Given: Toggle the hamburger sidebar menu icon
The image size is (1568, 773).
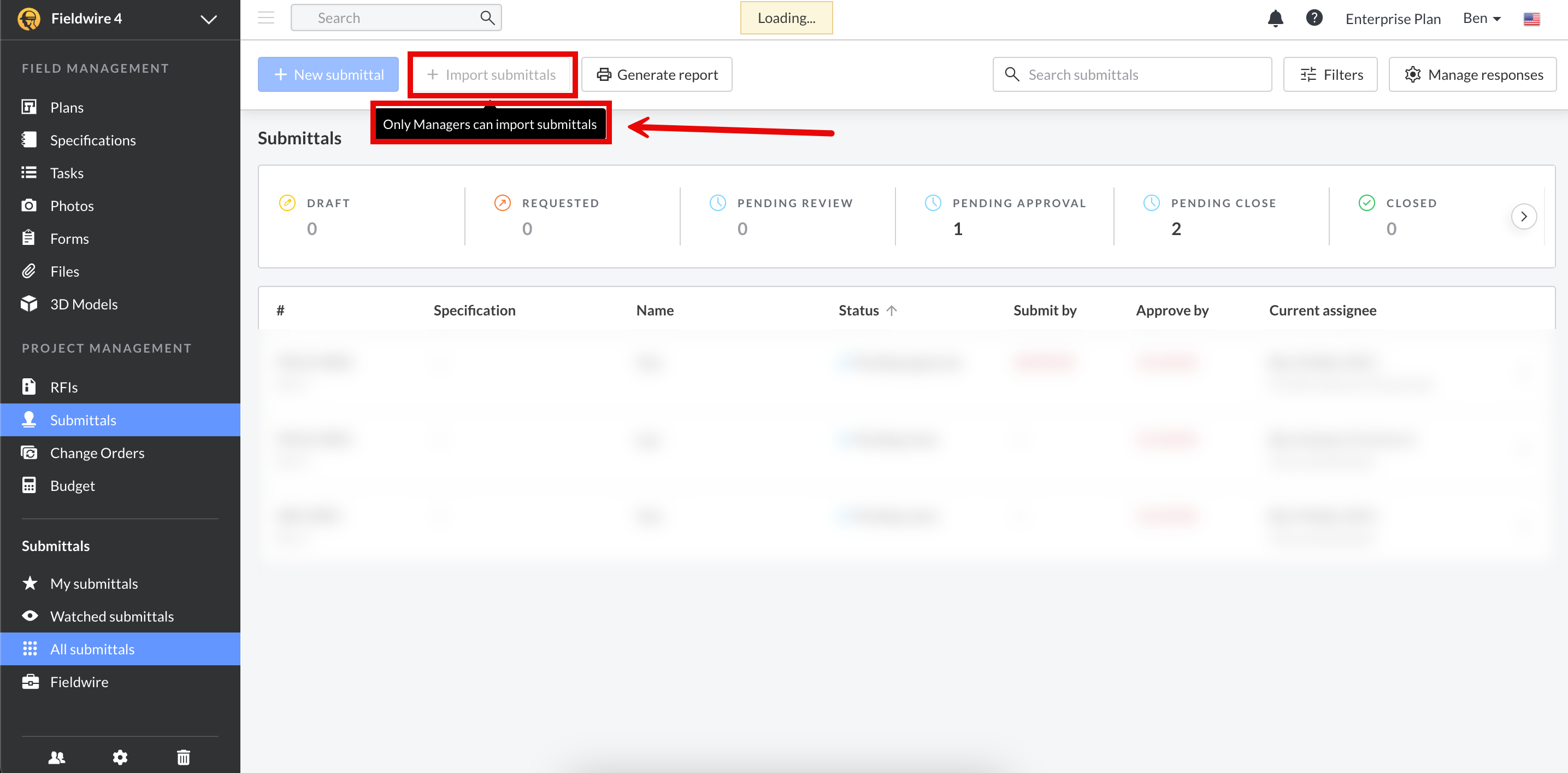Looking at the screenshot, I should click(266, 17).
